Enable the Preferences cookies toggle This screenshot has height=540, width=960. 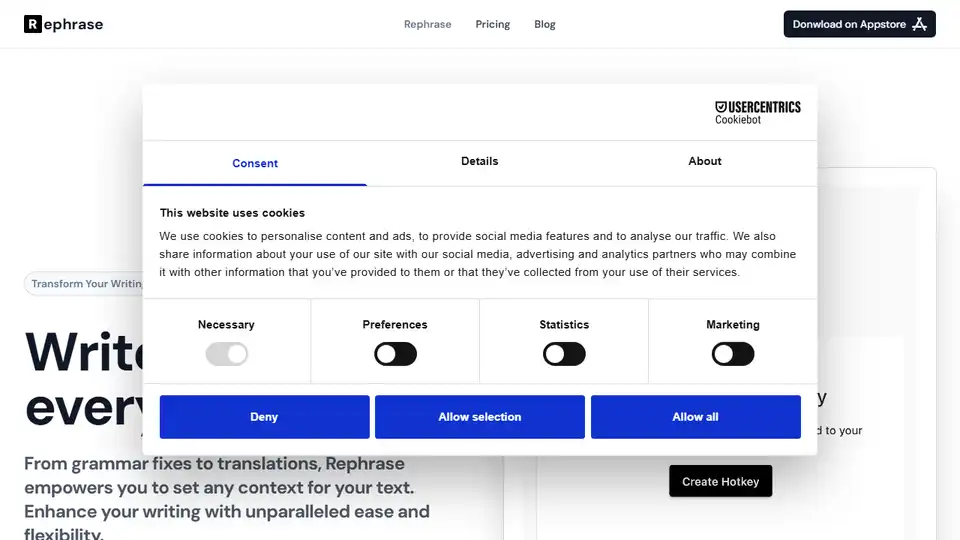pos(395,354)
